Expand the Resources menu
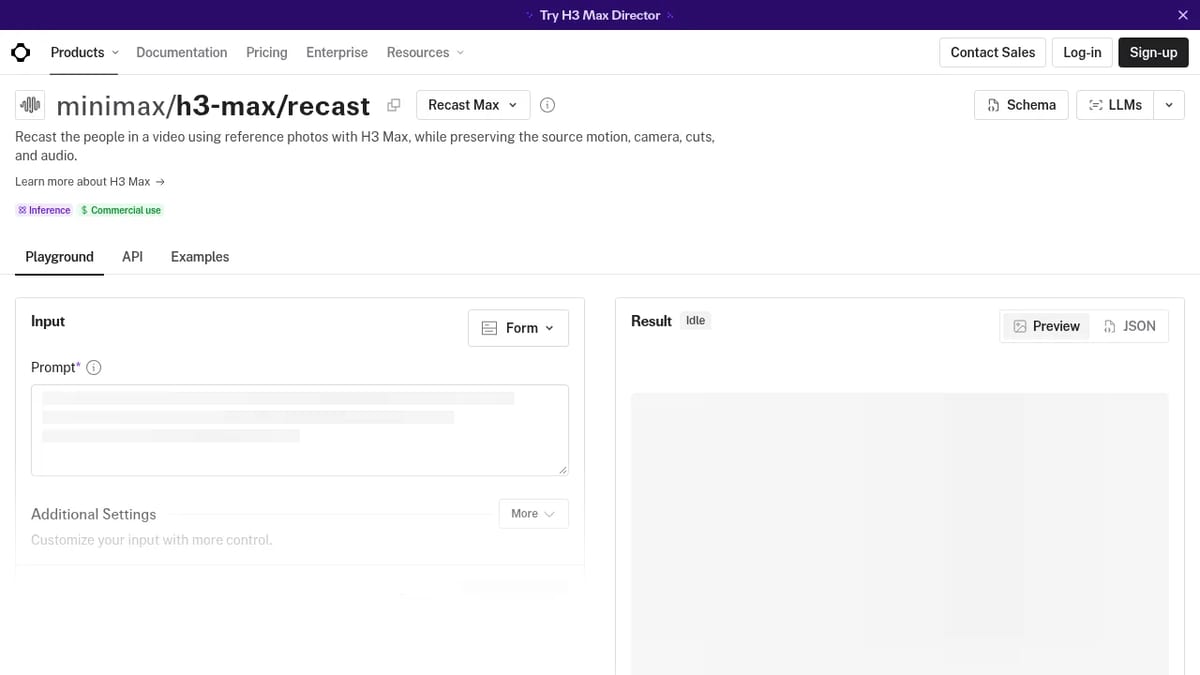The height and width of the screenshot is (675, 1200). point(425,52)
